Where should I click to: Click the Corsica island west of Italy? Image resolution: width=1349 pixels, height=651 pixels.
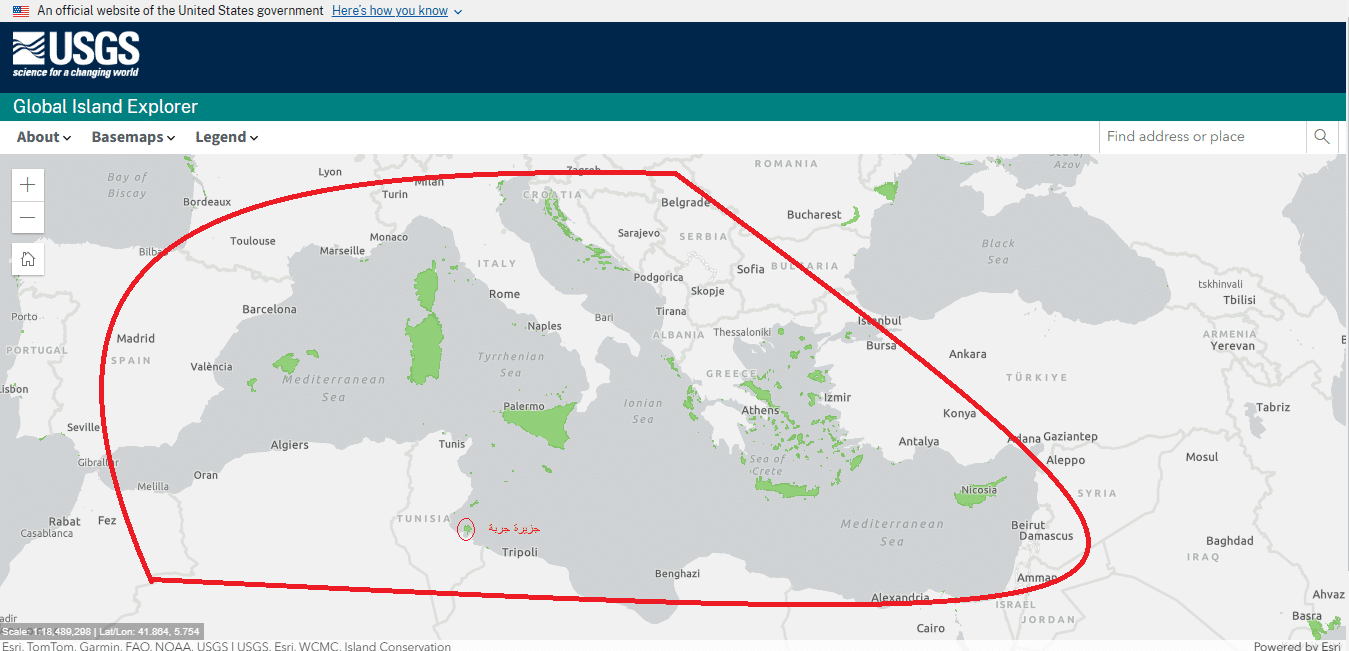427,288
